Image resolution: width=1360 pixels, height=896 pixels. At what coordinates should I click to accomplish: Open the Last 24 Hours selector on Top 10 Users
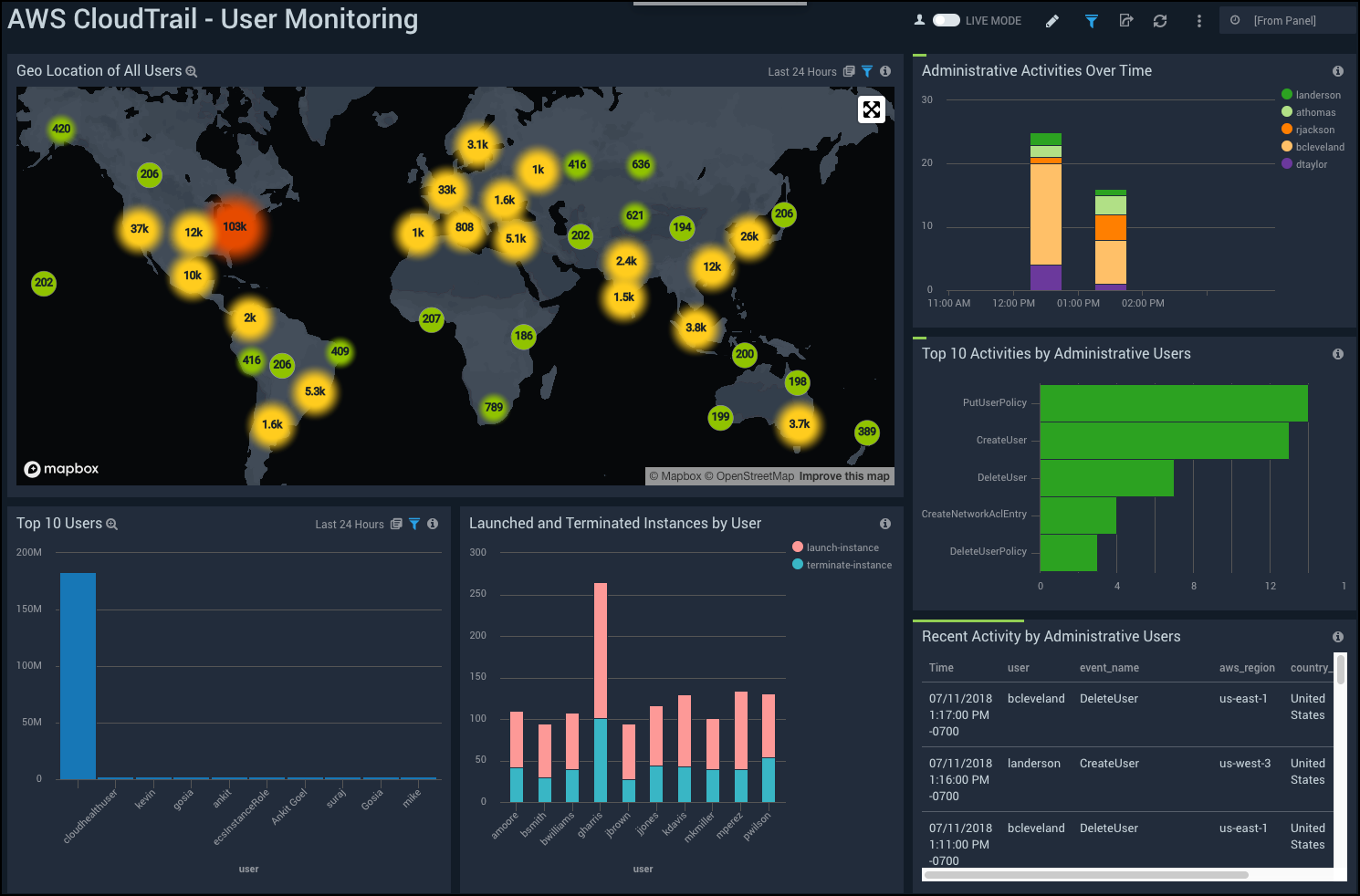tap(350, 524)
